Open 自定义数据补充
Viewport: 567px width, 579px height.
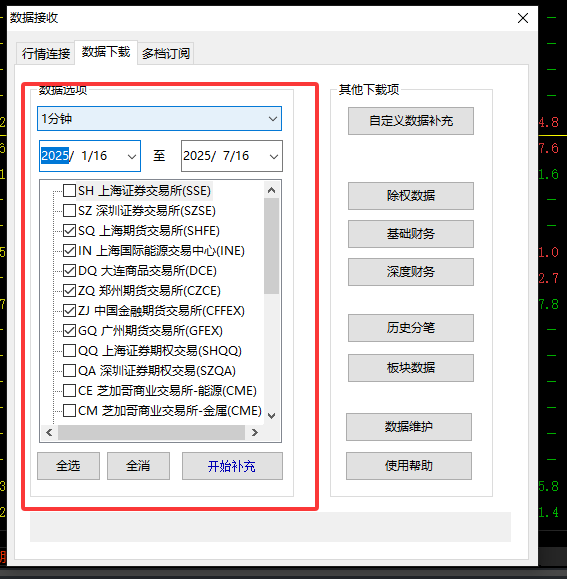point(411,121)
